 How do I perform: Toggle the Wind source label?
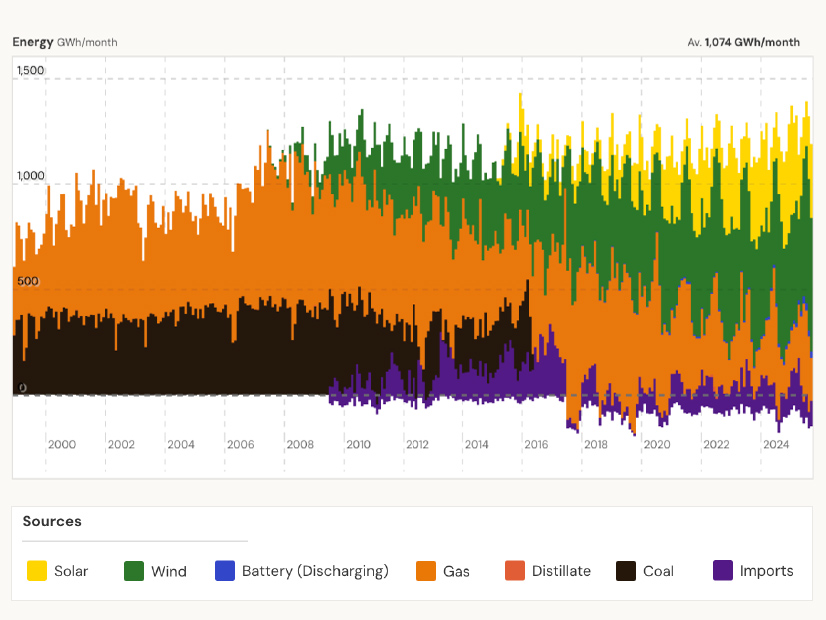[169, 571]
